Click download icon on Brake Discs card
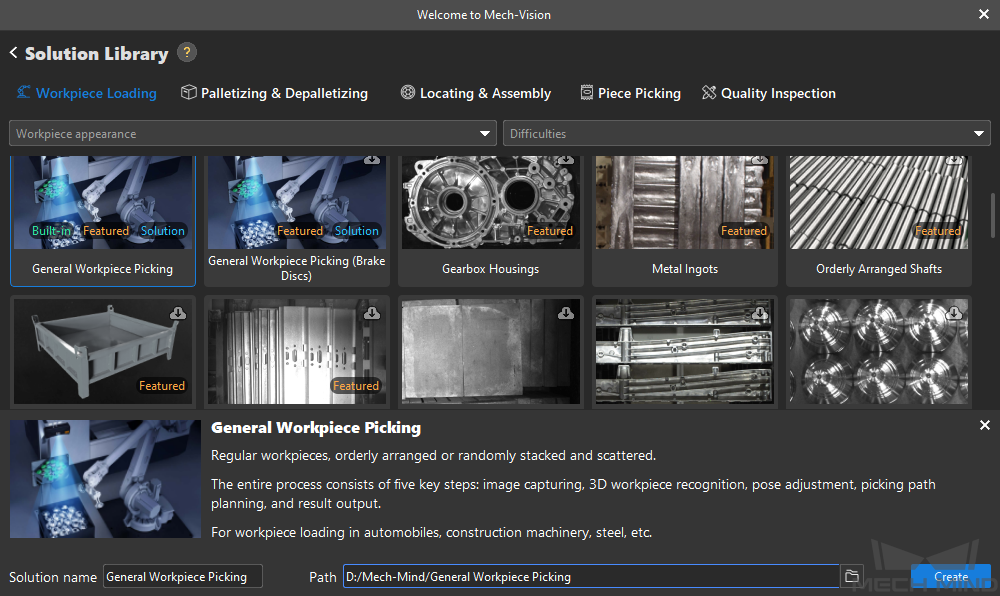The height and width of the screenshot is (596, 1000). 372,160
